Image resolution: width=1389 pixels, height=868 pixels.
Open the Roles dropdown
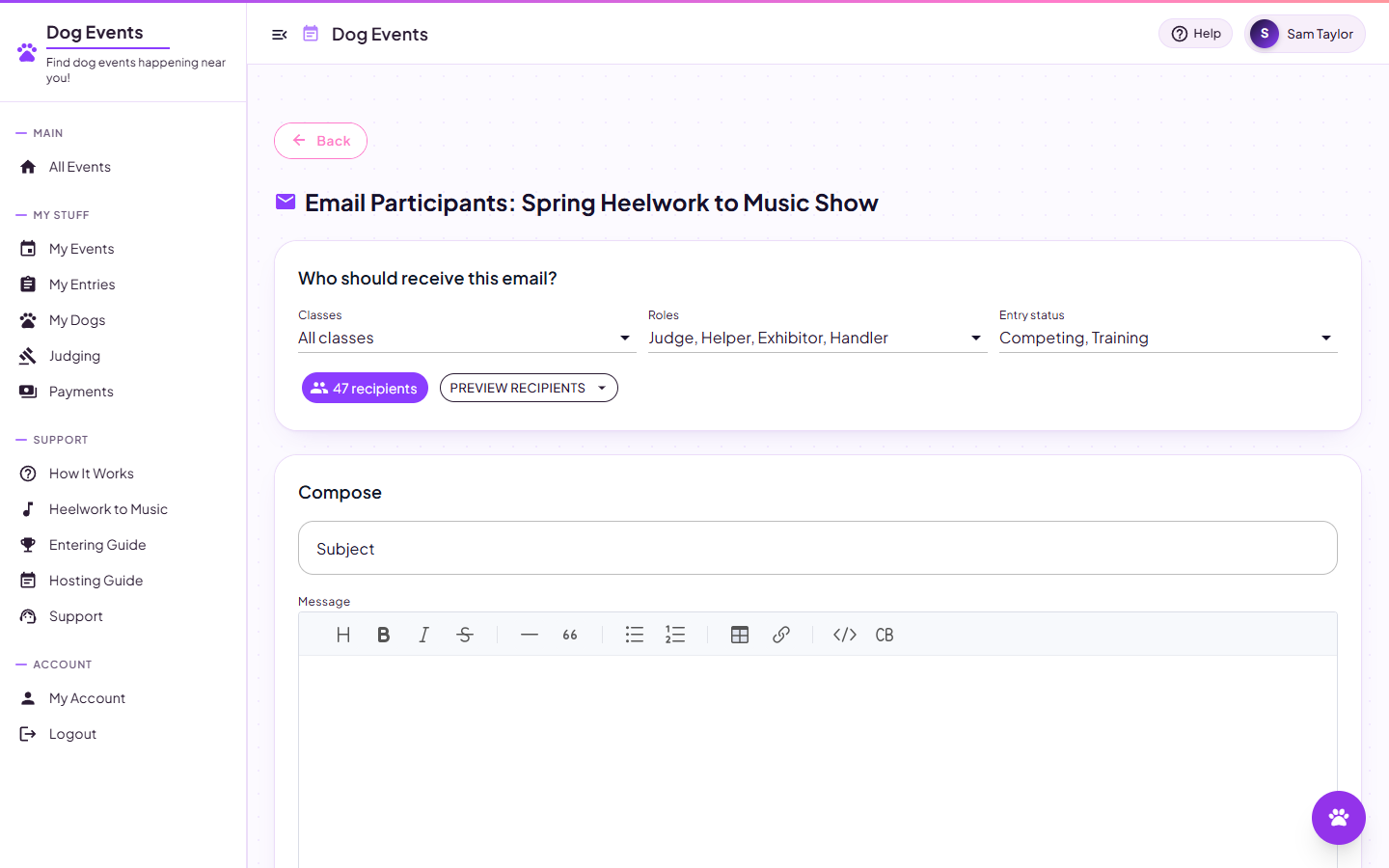point(817,338)
